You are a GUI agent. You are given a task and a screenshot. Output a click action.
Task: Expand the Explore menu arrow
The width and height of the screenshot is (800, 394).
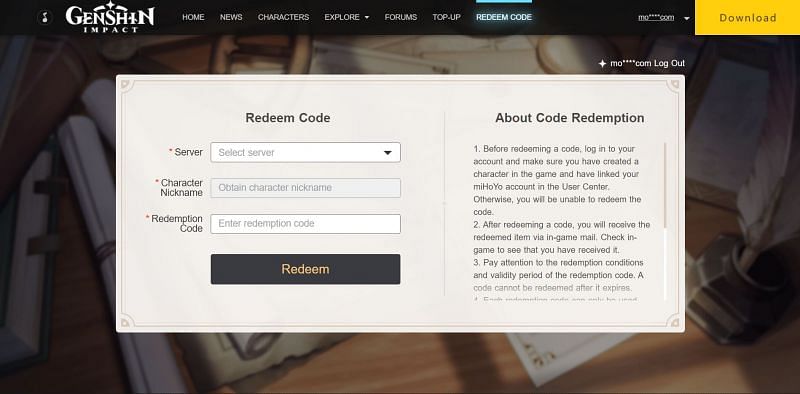[367, 17]
